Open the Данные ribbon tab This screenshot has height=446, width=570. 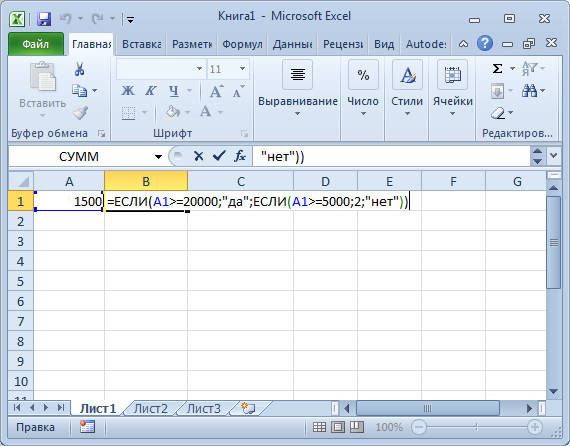[292, 44]
